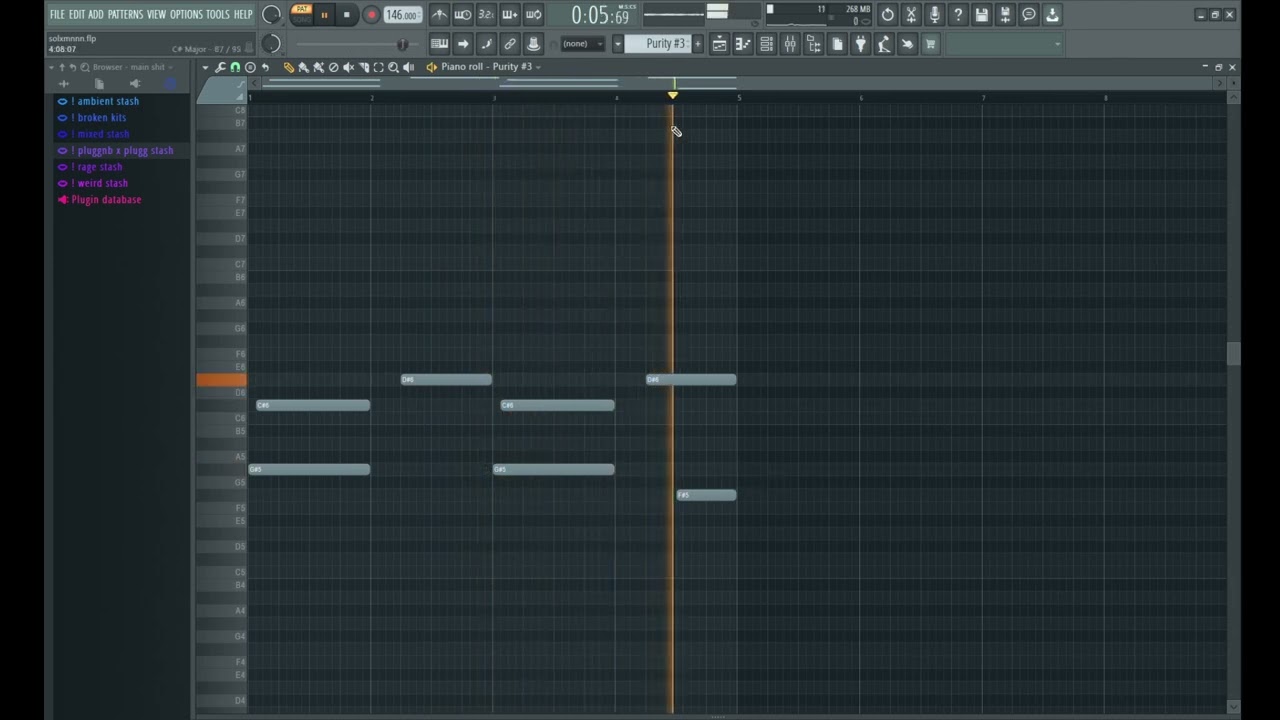Open the TOOLS menu
Image resolution: width=1280 pixels, height=720 pixels.
218,15
